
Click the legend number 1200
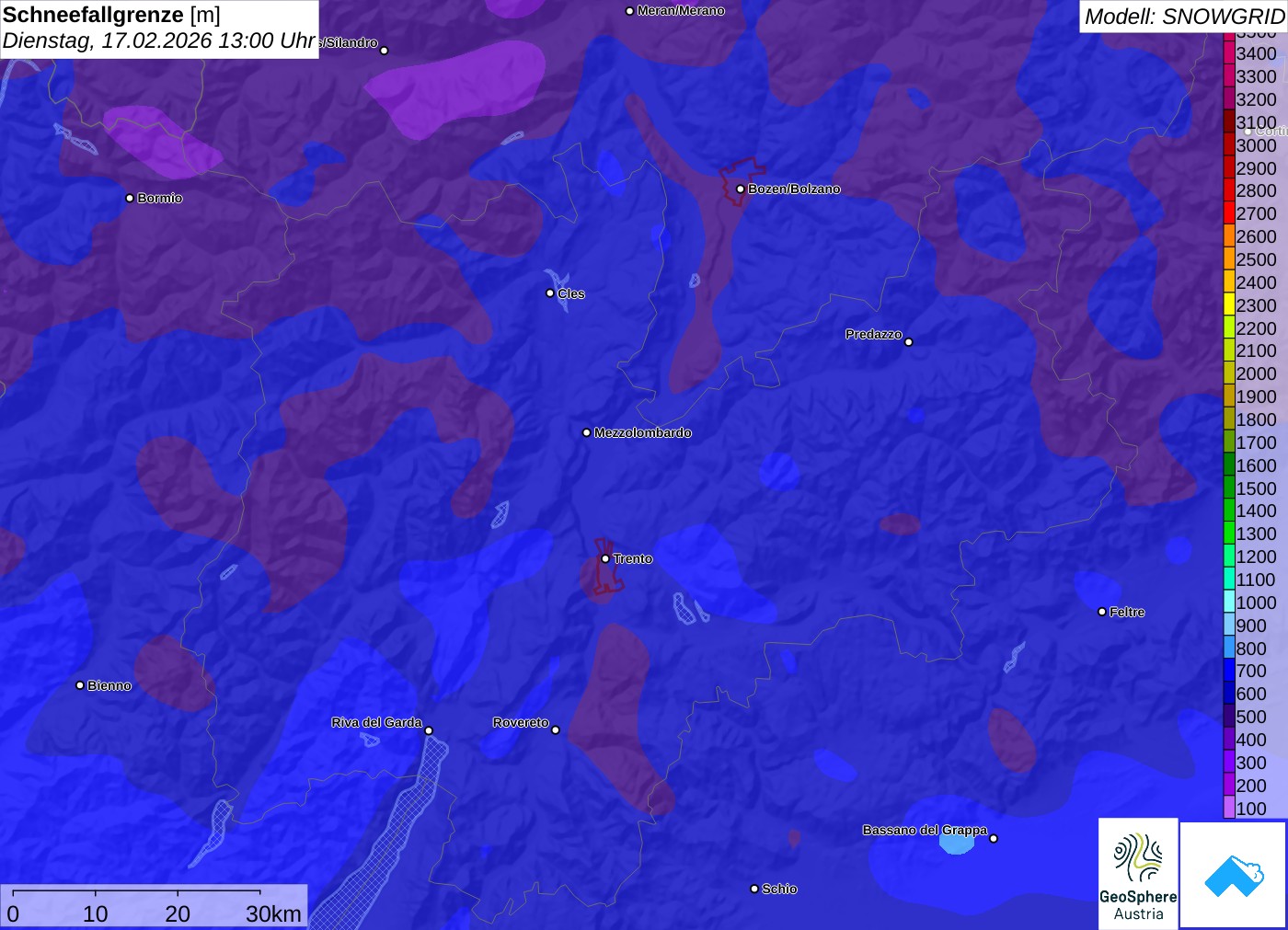(x=1257, y=557)
